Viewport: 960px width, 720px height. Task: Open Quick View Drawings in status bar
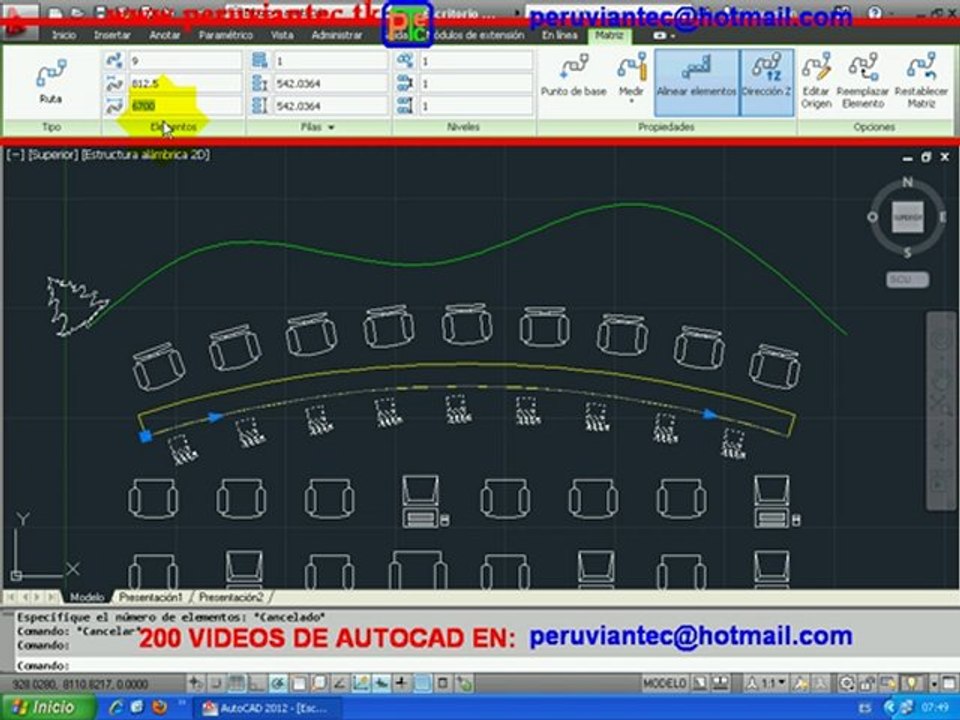pos(721,683)
